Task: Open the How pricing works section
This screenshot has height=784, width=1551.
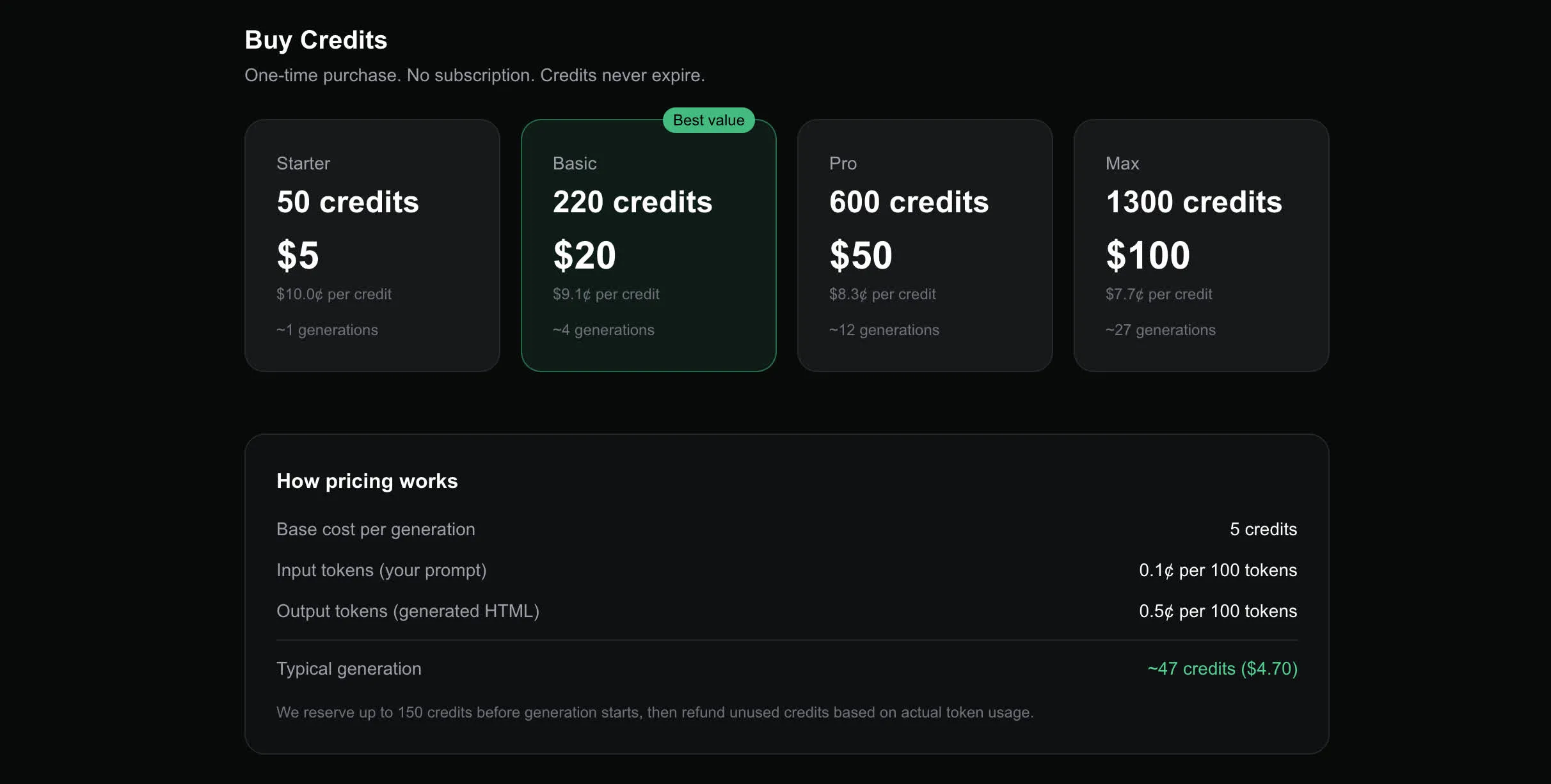Action: coord(367,481)
